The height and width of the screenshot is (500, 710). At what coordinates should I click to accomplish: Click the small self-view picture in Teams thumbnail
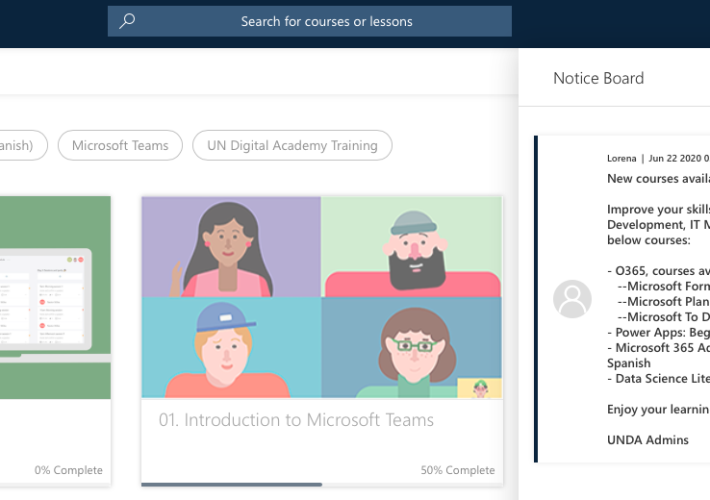[x=478, y=388]
